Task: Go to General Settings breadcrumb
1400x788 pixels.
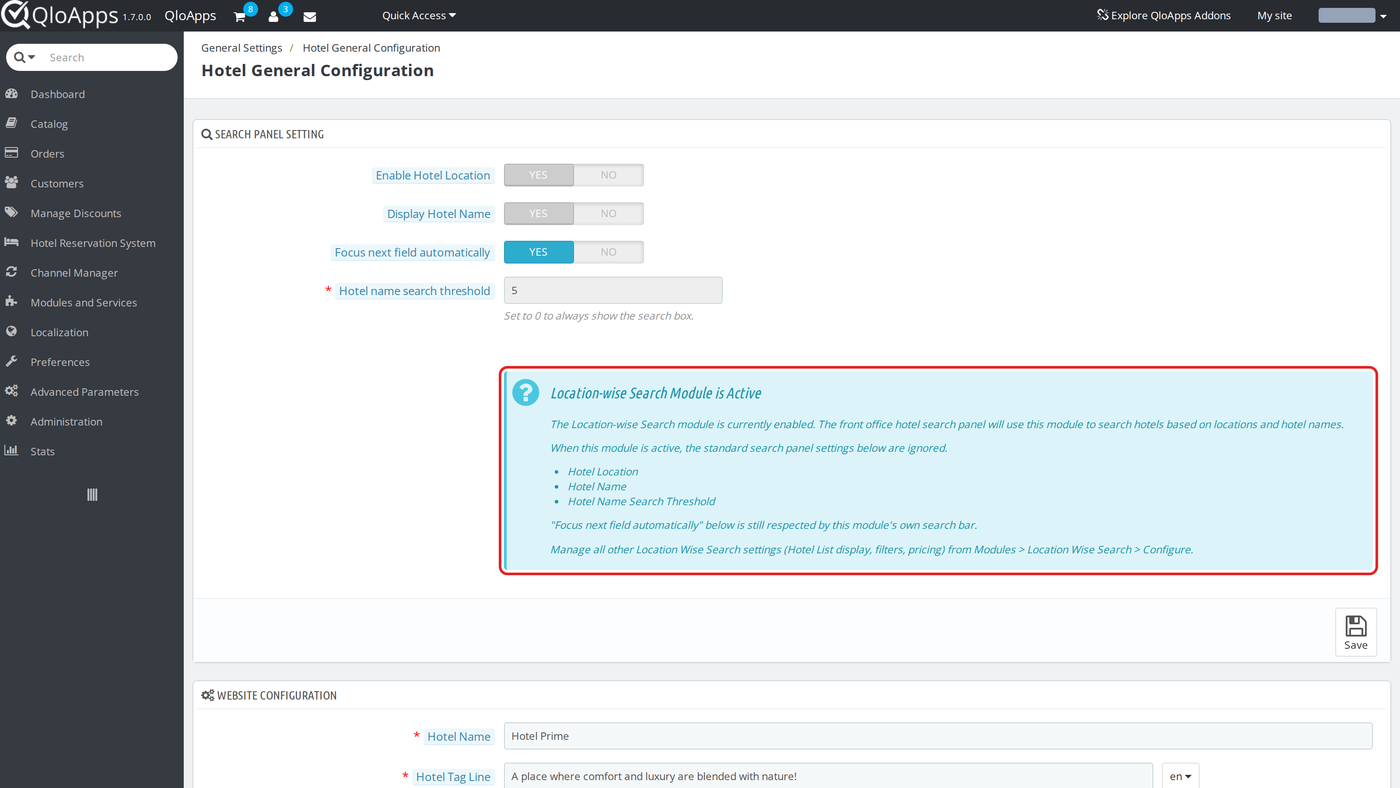Action: (242, 48)
